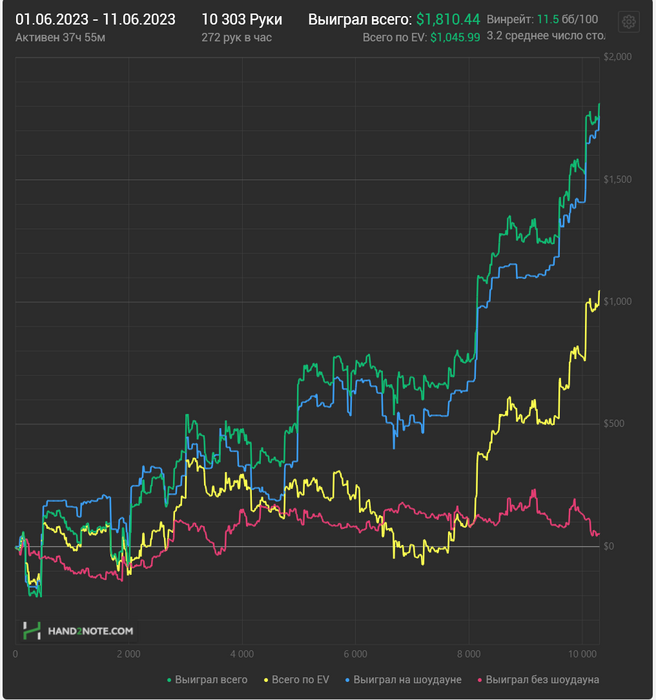
Task: Open the graph settings gear icon
Action: tap(629, 22)
